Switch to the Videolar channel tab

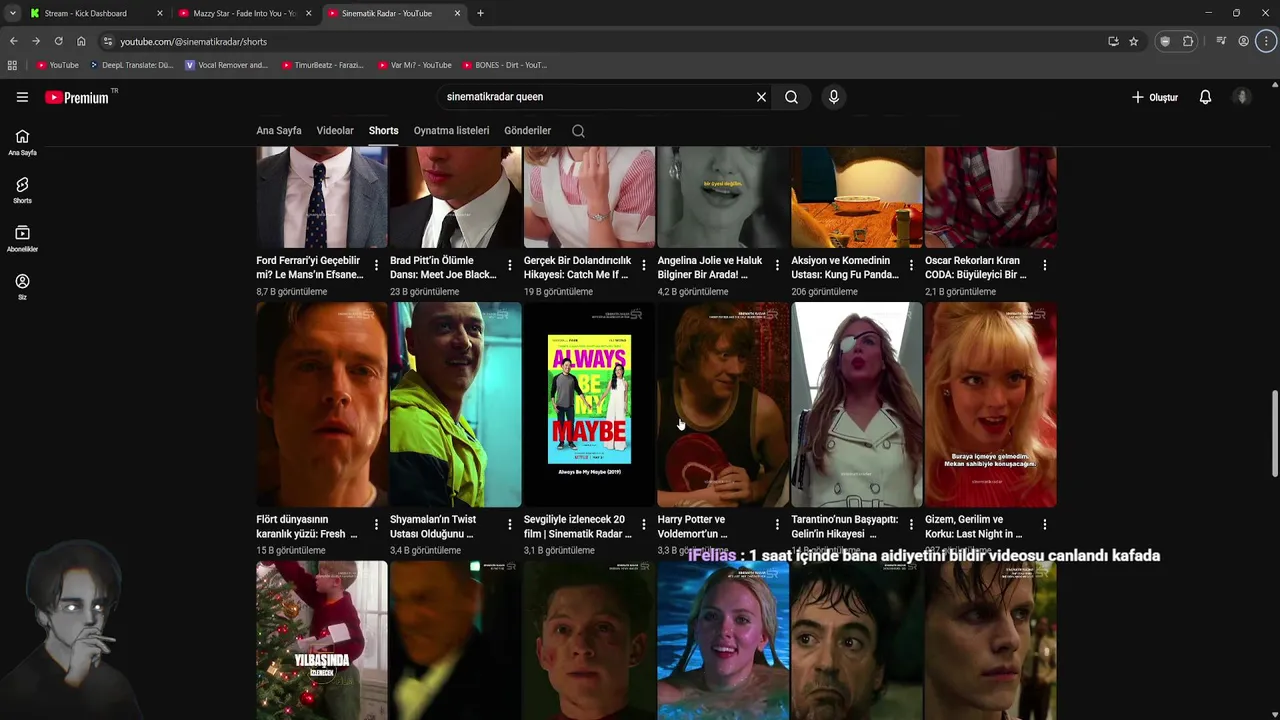click(x=335, y=130)
